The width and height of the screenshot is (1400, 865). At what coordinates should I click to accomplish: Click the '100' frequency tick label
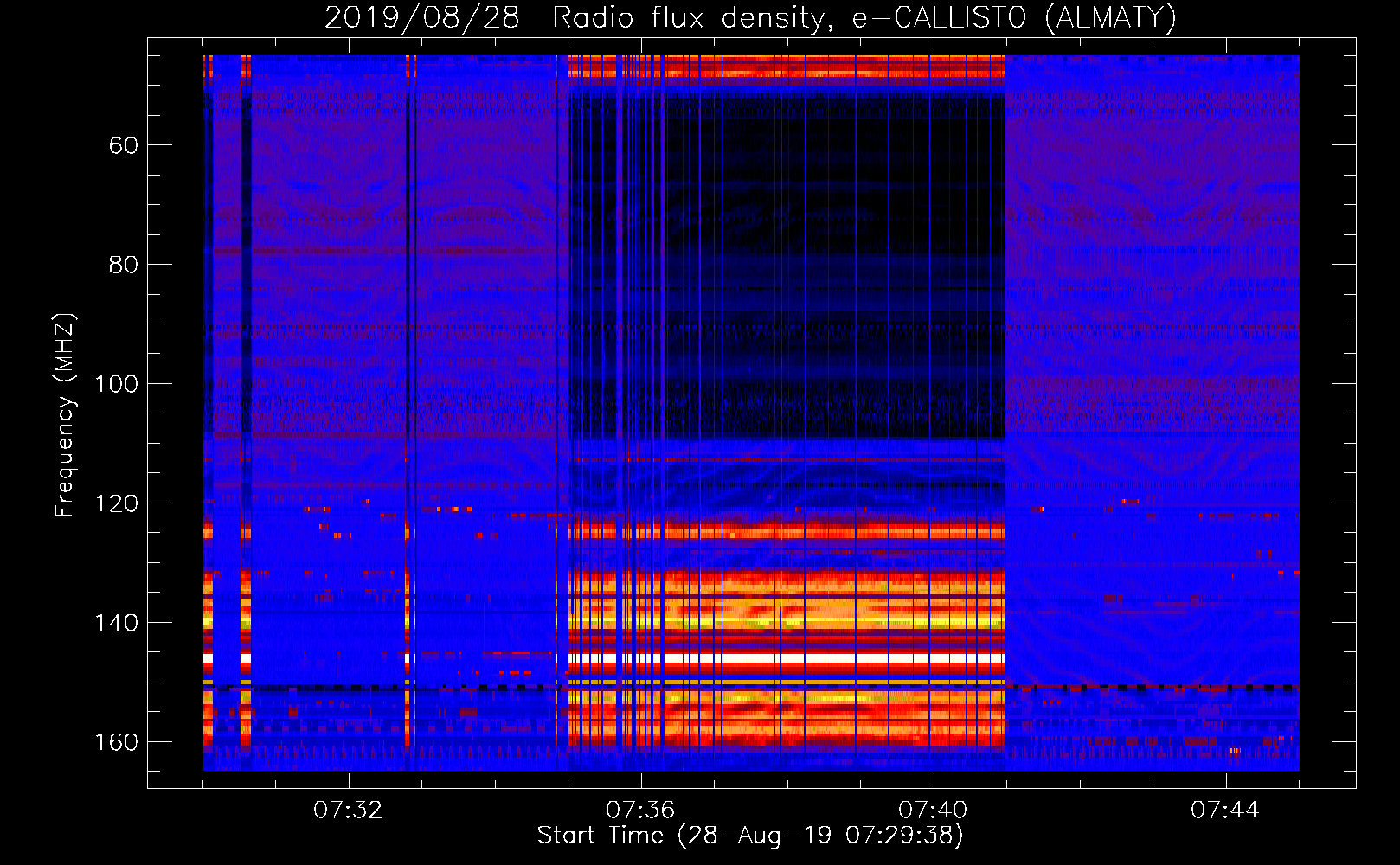tap(117, 384)
